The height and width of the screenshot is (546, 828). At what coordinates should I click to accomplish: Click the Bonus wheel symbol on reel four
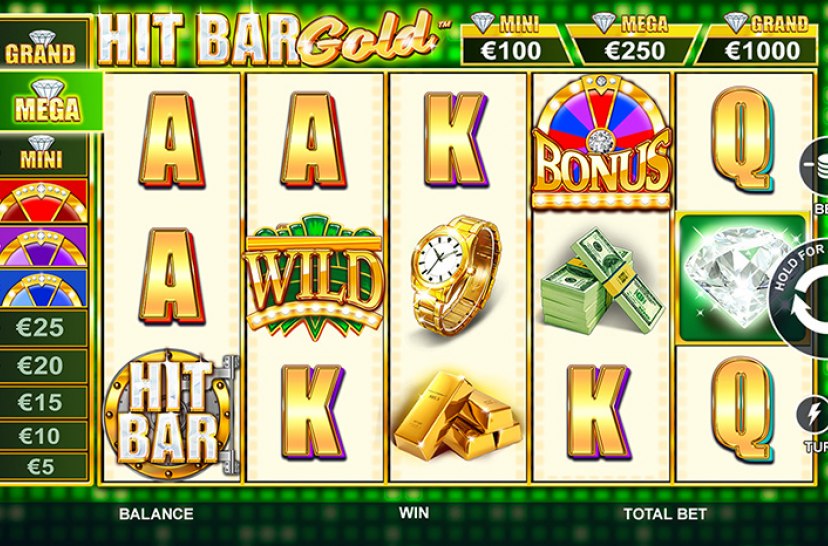coord(601,142)
